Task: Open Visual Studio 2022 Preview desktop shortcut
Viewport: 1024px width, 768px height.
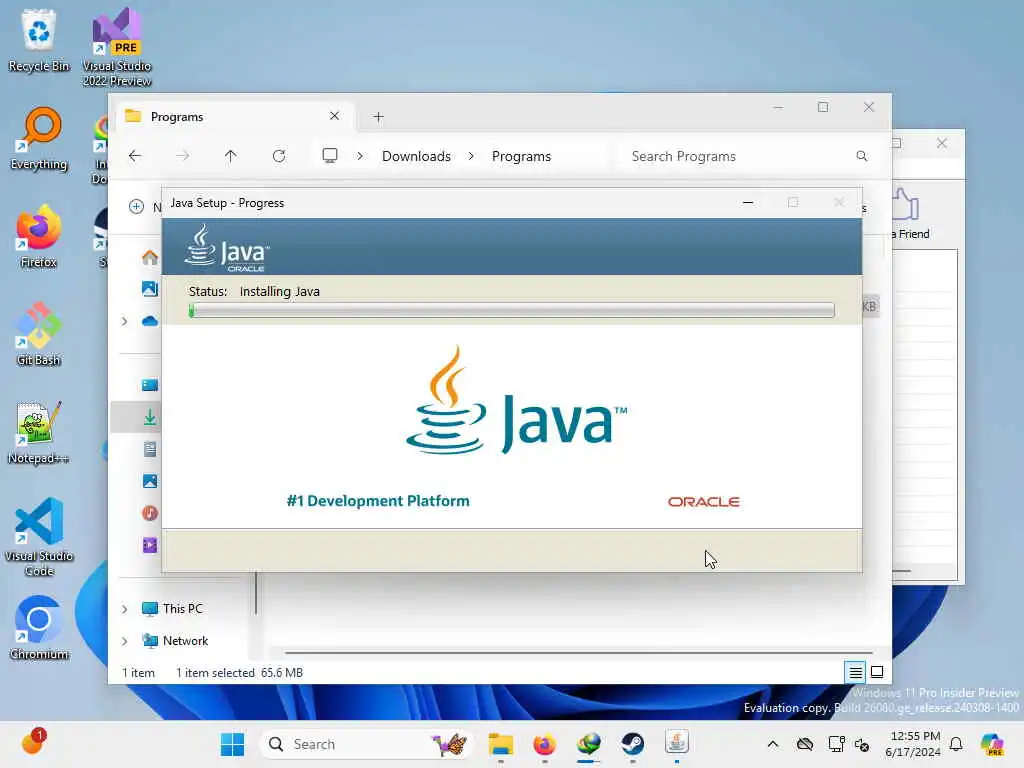Action: pyautogui.click(x=117, y=47)
